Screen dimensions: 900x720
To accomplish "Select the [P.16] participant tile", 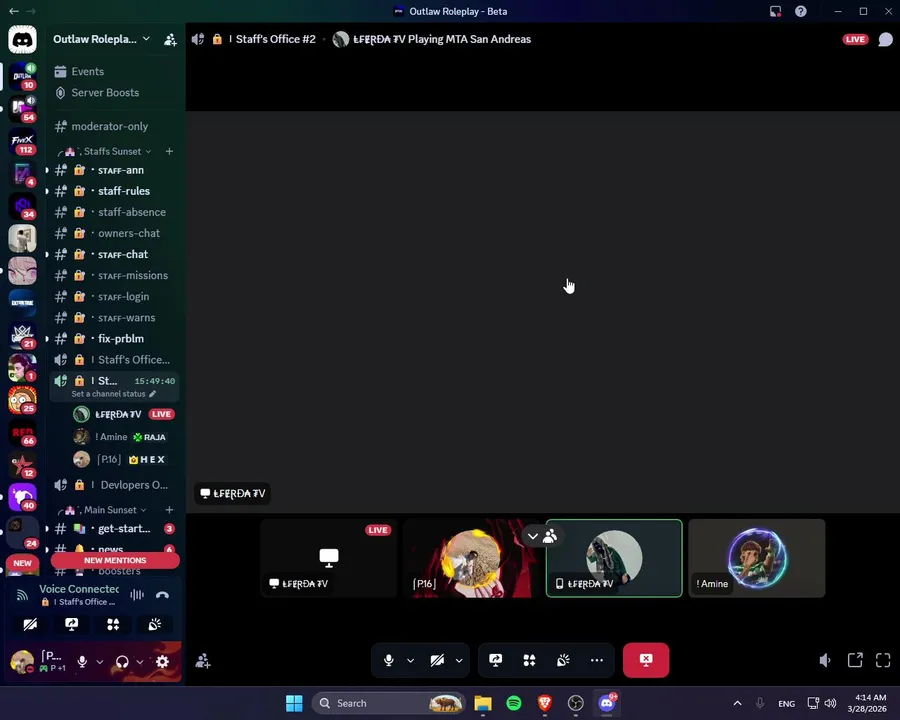I will tap(471, 558).
